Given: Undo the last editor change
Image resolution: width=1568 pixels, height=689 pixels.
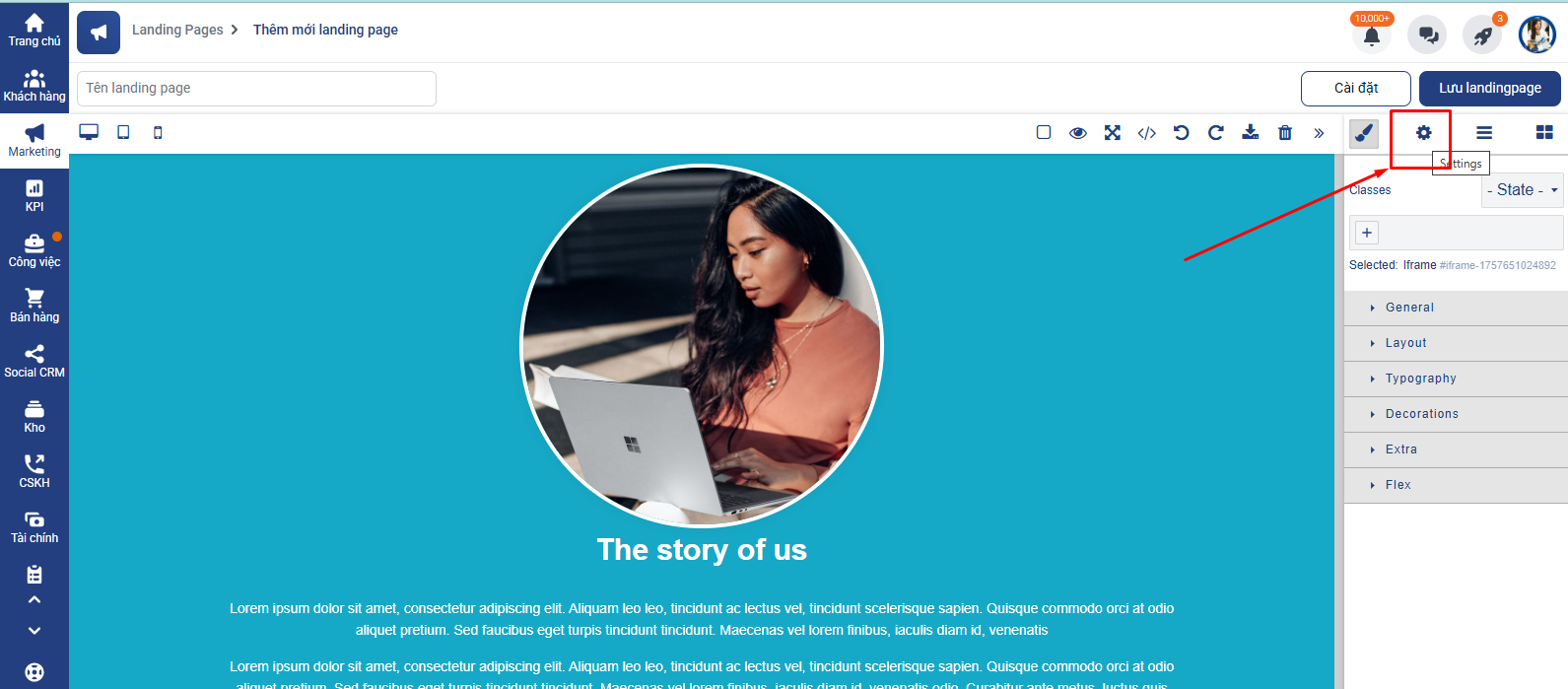Looking at the screenshot, I should click(x=1182, y=133).
